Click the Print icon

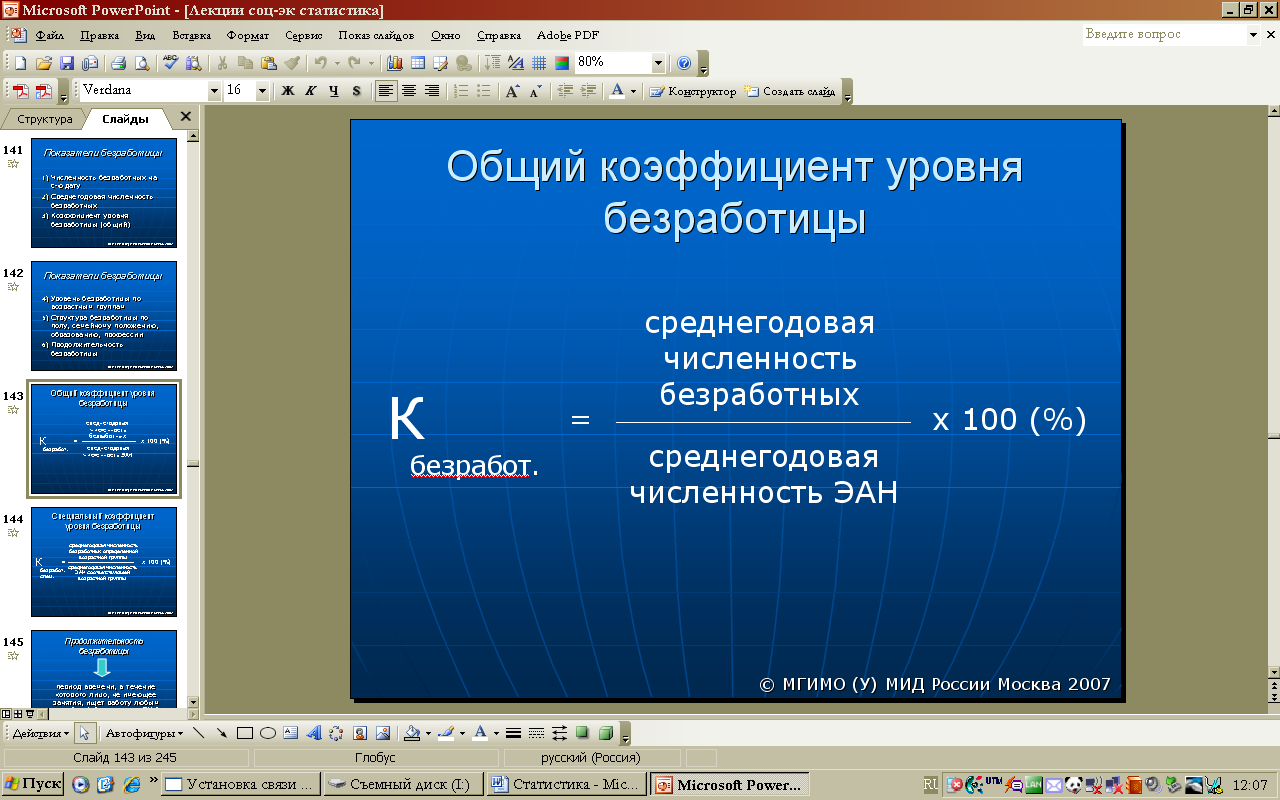[x=118, y=62]
